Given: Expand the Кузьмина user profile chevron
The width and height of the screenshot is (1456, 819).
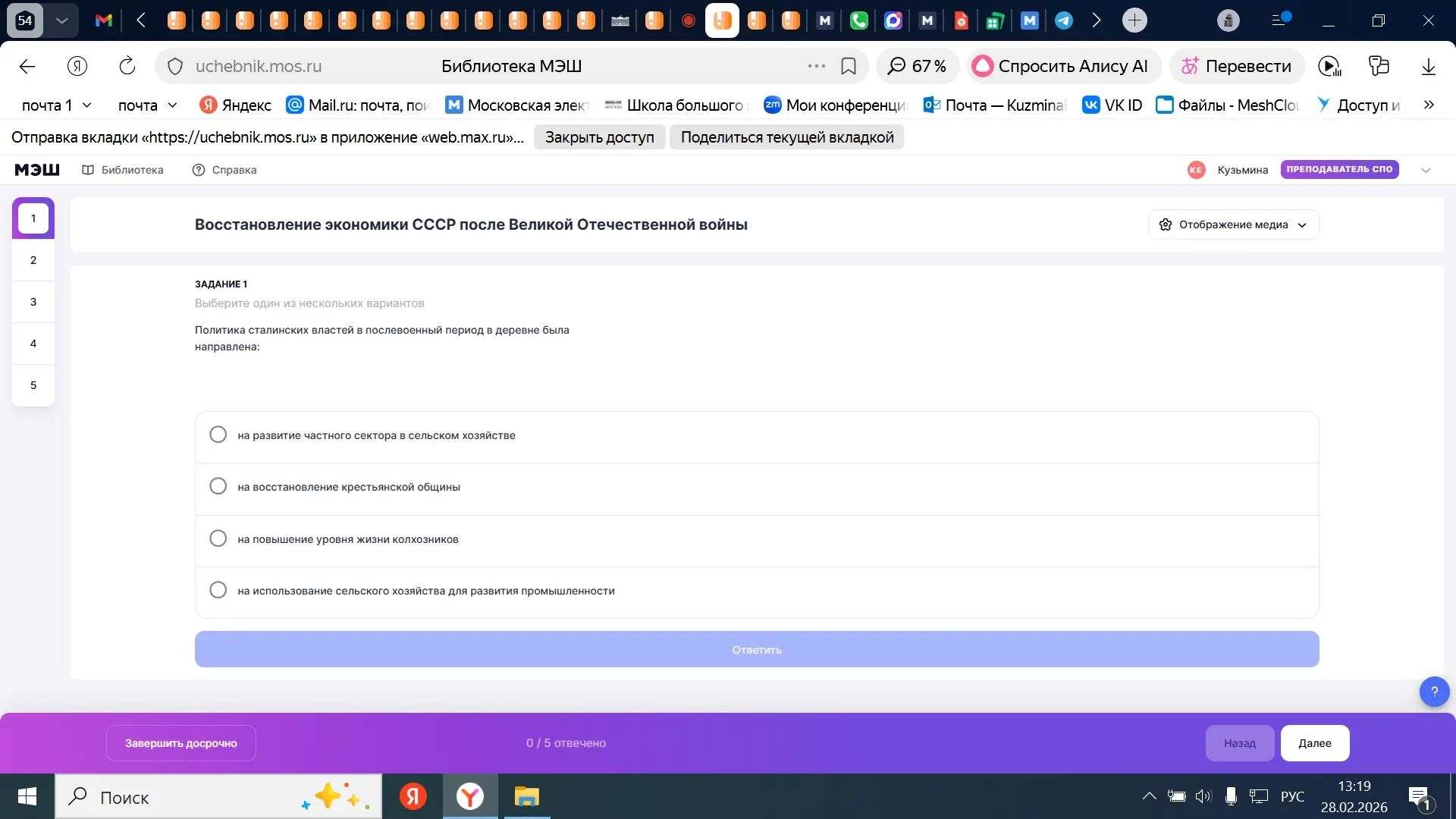Looking at the screenshot, I should tap(1426, 170).
